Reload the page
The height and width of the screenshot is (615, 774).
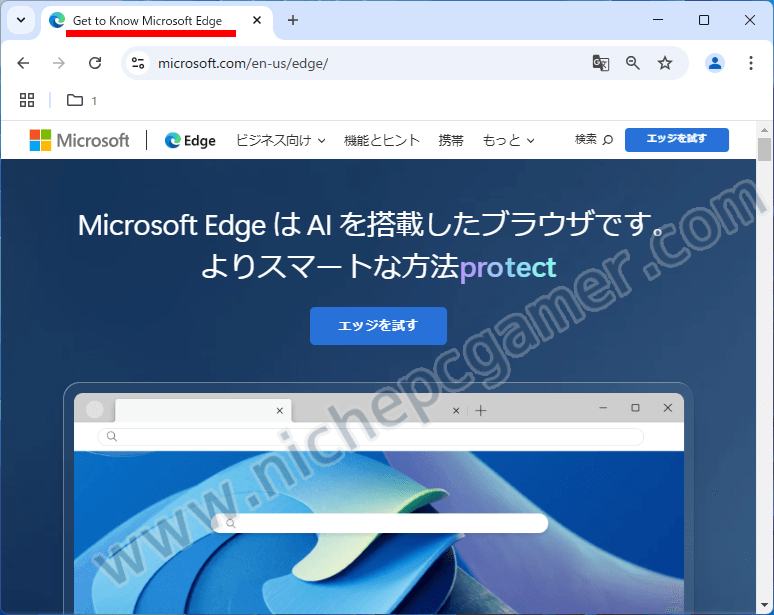coord(95,63)
